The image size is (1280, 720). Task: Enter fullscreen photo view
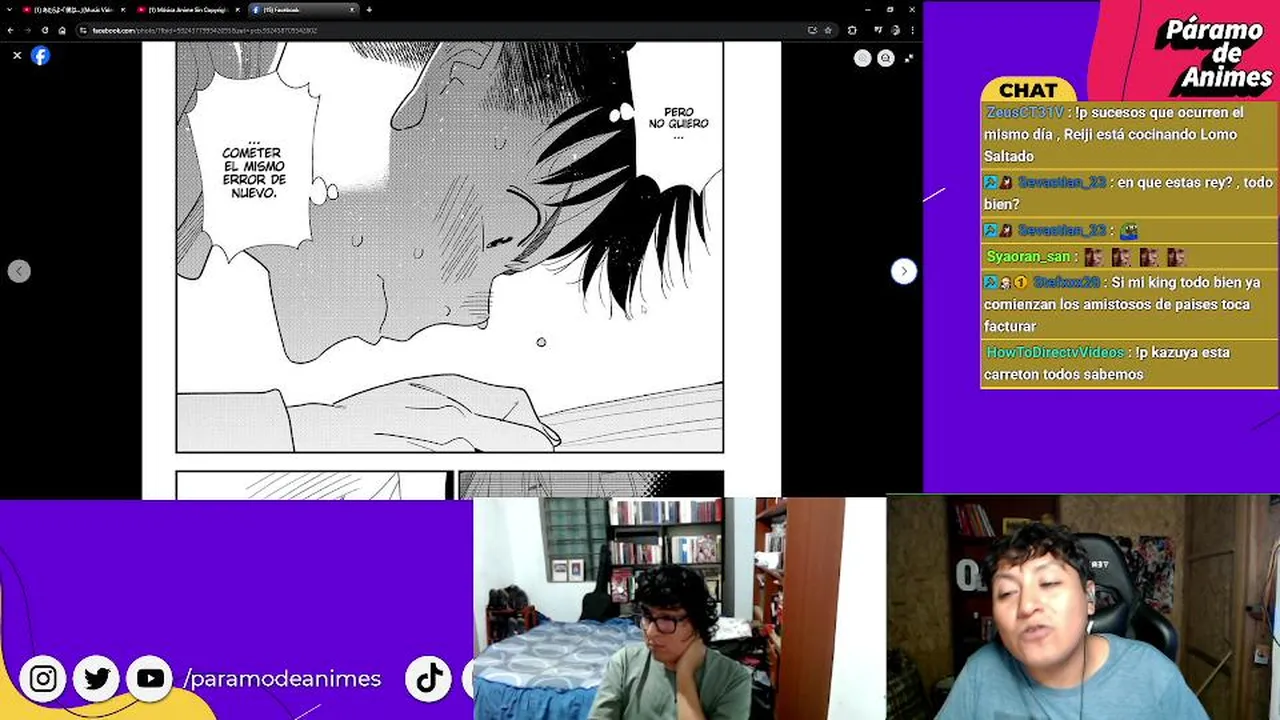point(908,58)
